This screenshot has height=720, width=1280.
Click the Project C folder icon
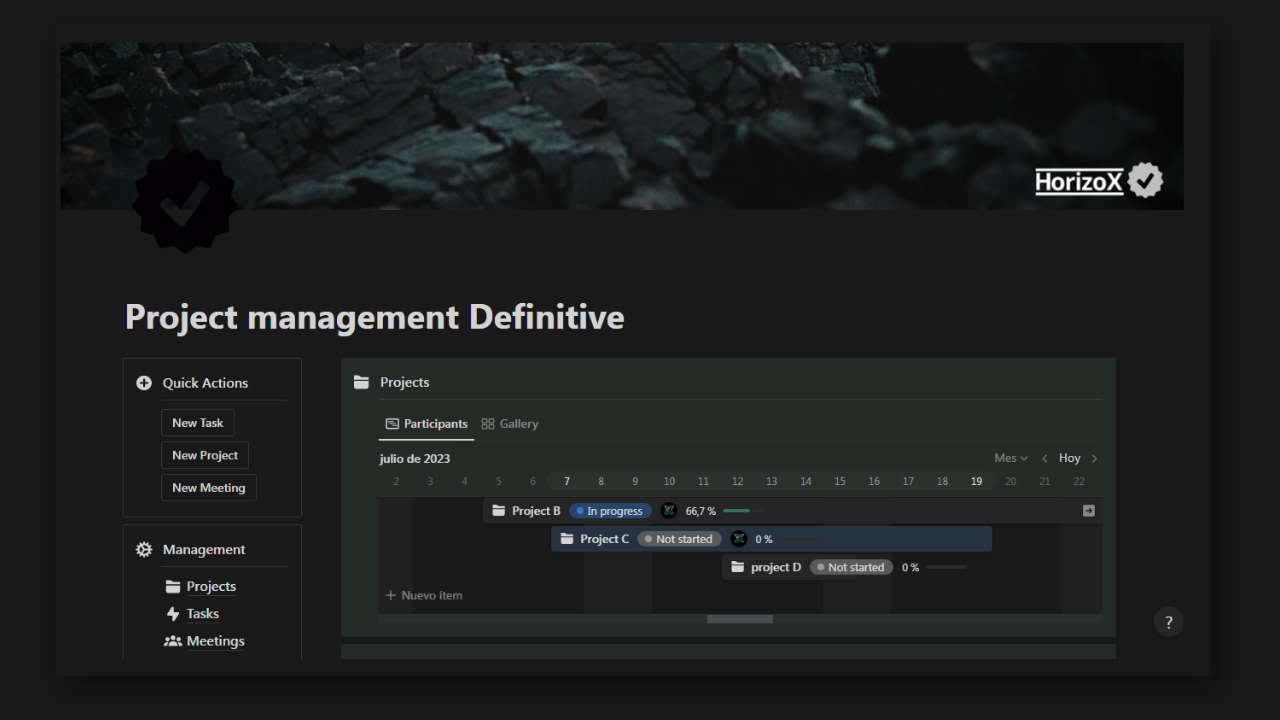click(x=567, y=539)
